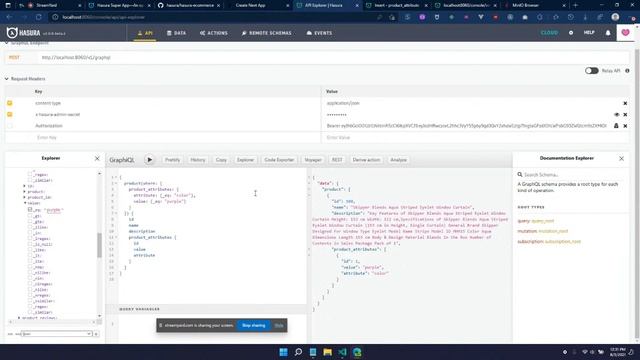This screenshot has height=360, width=640.
Task: Expand the product_id node in Explorer
Action: pos(24,197)
